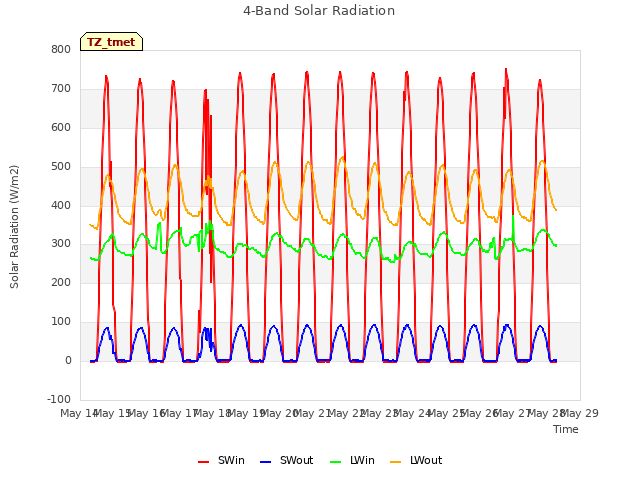Click the red SWin legend color marker

[203, 462]
